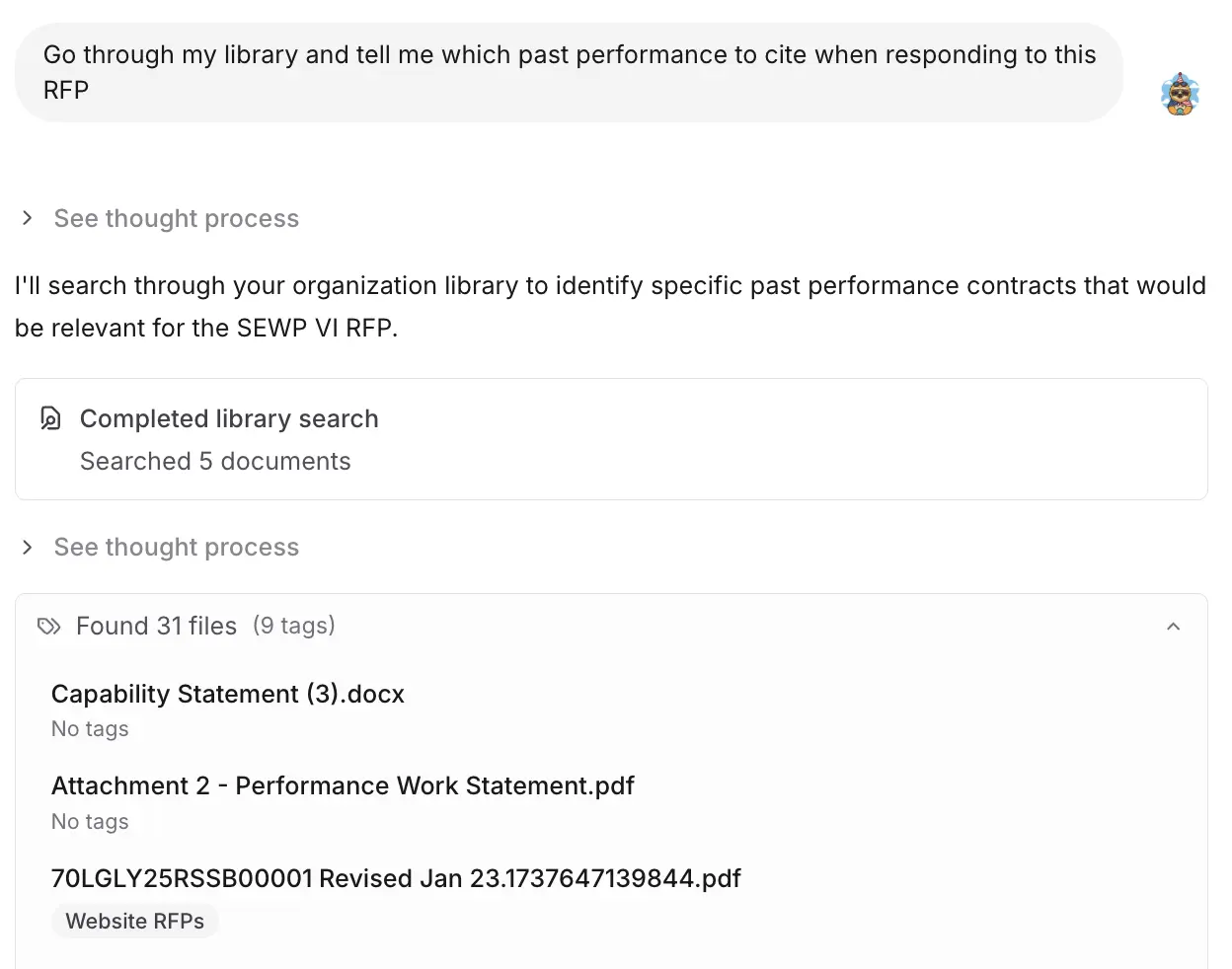Open Capability Statement (3).docx
Viewport: 1232px width, 969px height.
pyautogui.click(x=227, y=694)
